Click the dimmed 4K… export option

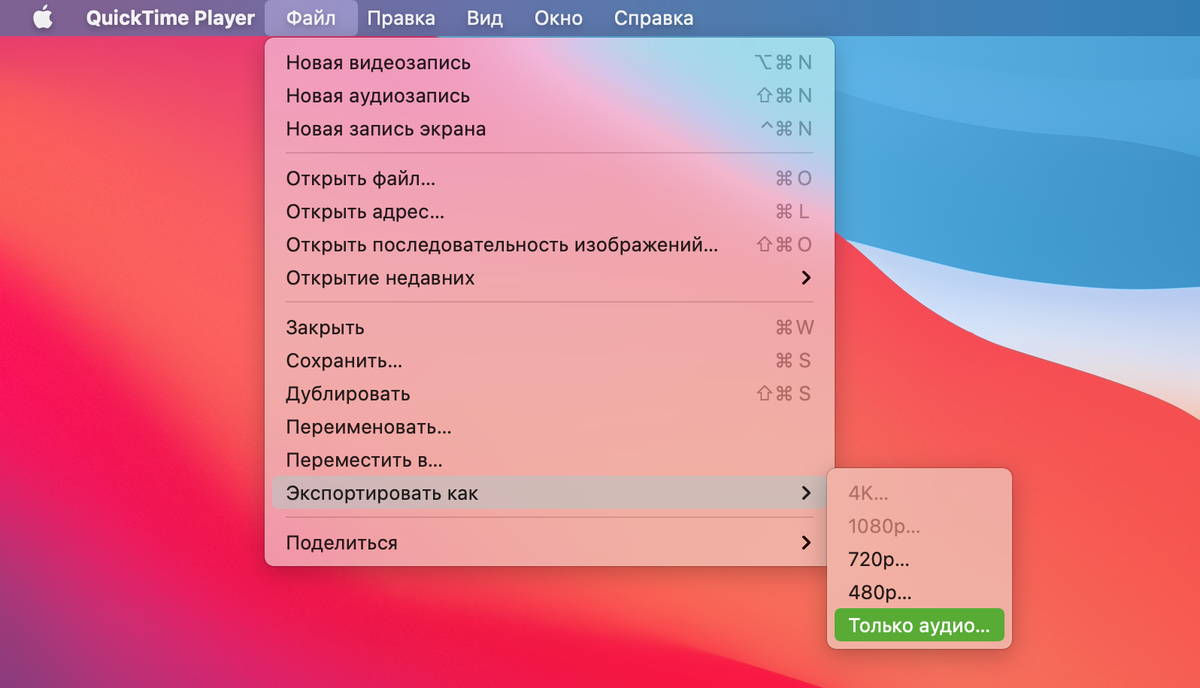[919, 493]
